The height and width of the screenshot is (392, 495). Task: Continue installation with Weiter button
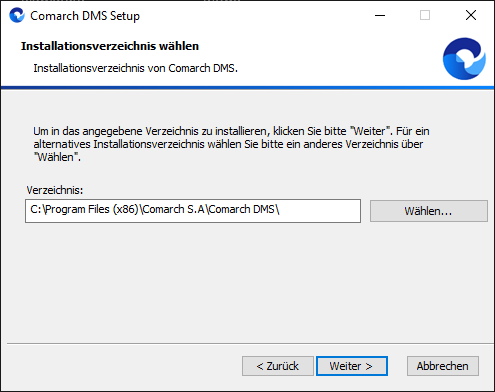[x=352, y=366]
